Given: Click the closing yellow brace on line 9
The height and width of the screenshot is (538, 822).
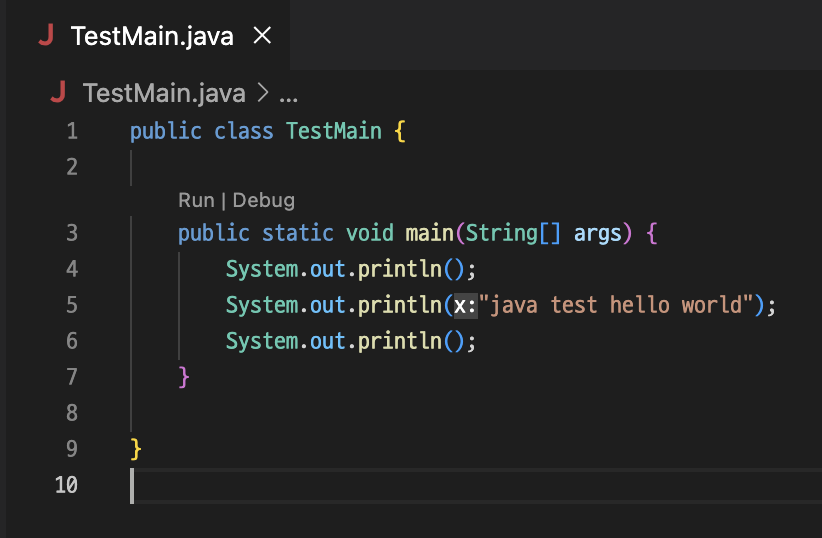Looking at the screenshot, I should (136, 449).
